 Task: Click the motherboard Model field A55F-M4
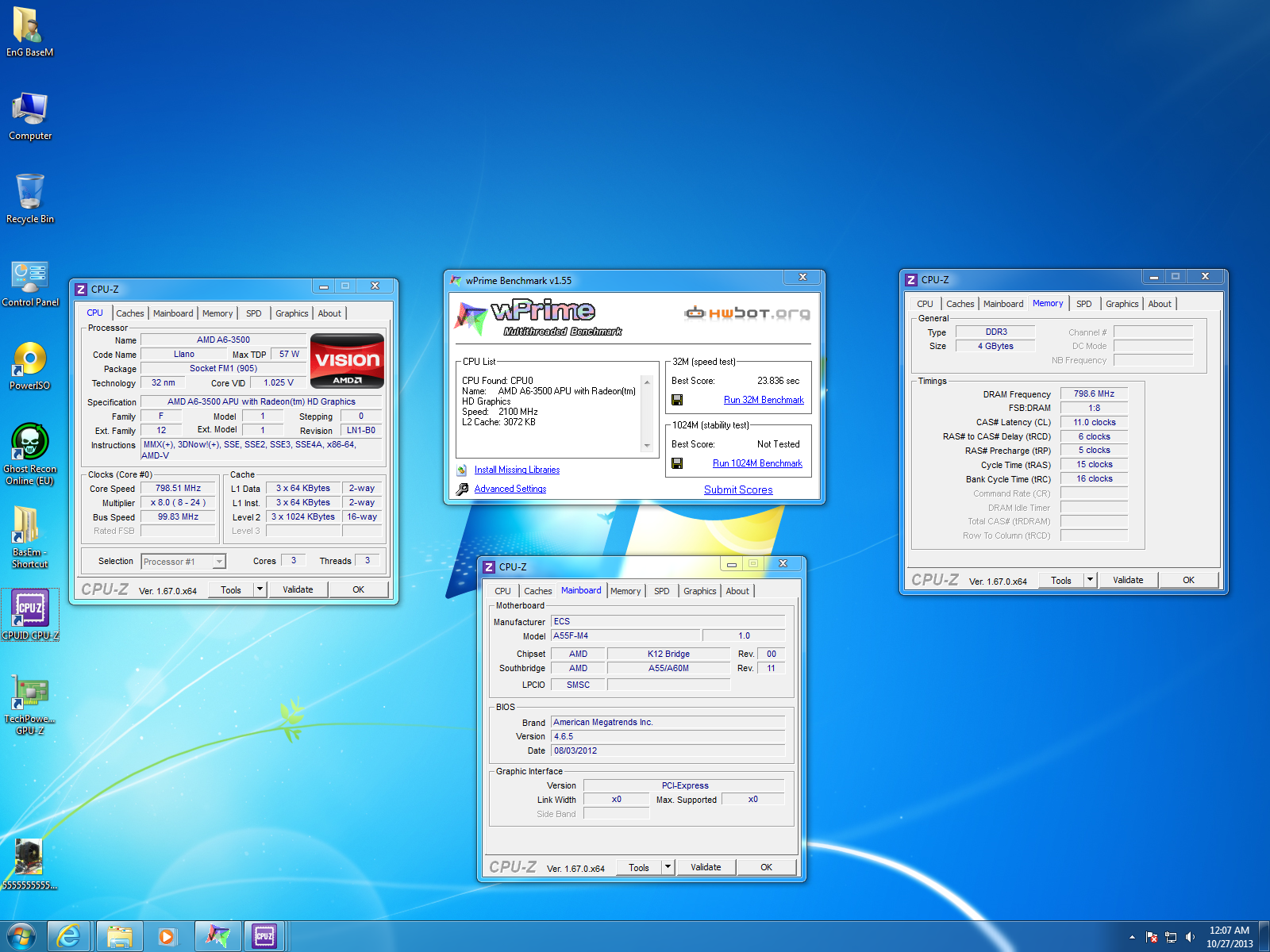point(625,635)
